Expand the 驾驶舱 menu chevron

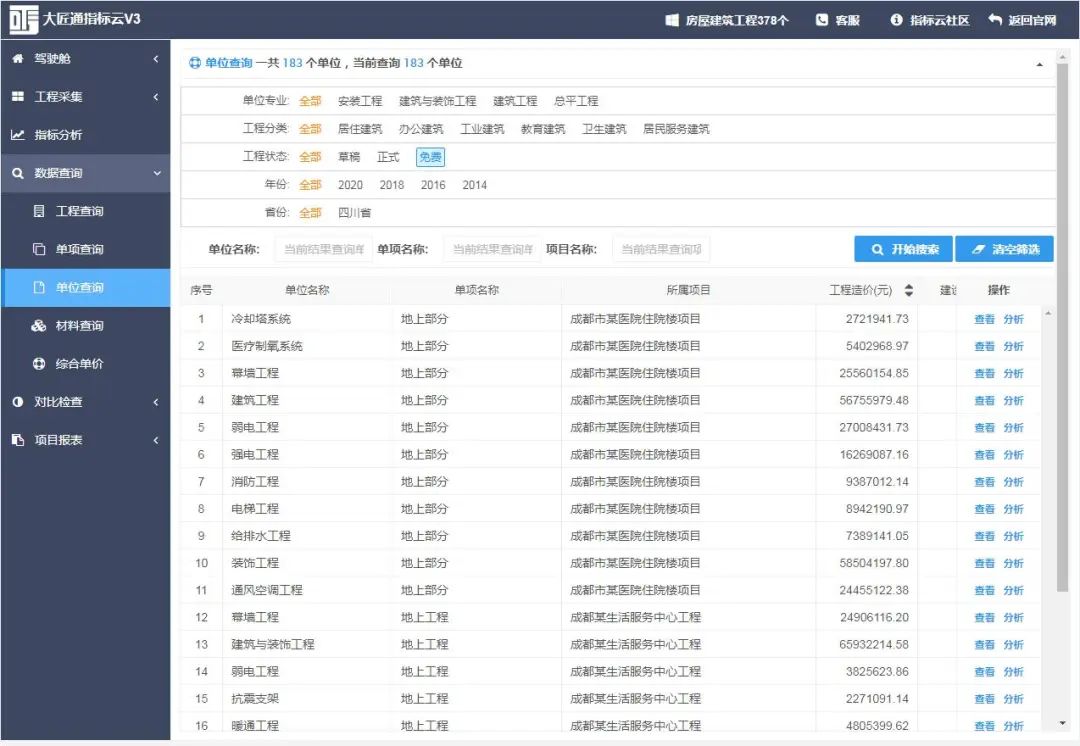point(156,59)
